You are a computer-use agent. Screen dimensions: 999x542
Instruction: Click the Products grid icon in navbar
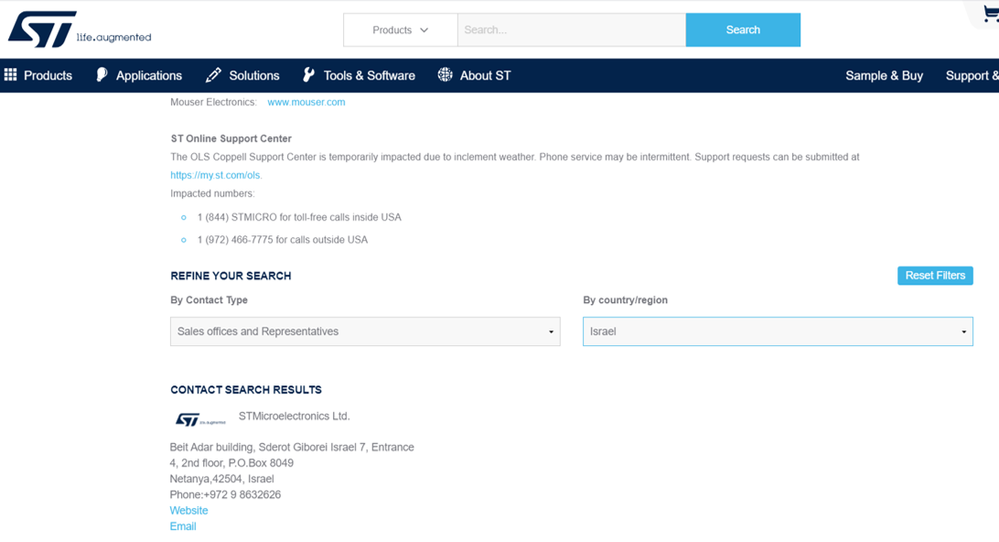[x=10, y=75]
